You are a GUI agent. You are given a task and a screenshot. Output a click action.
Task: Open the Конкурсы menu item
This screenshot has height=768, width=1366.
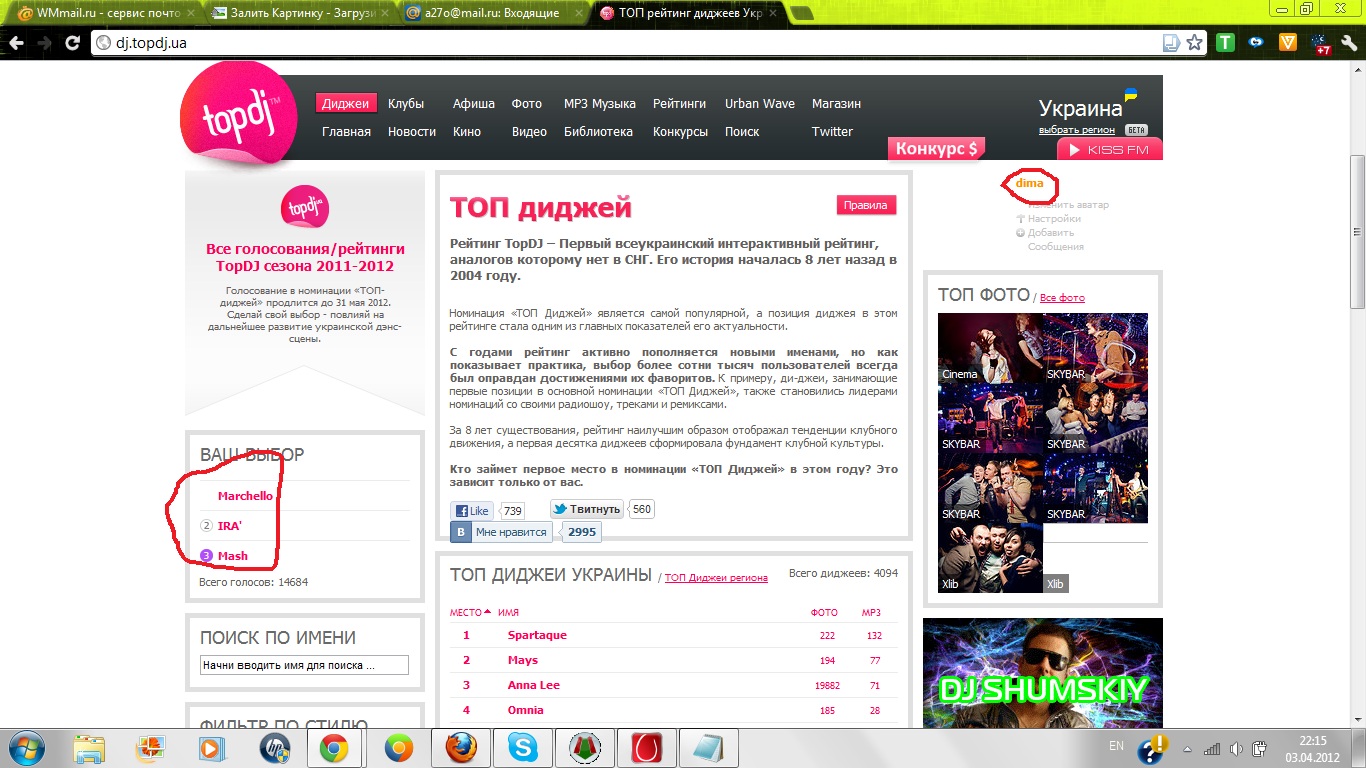[x=681, y=132]
